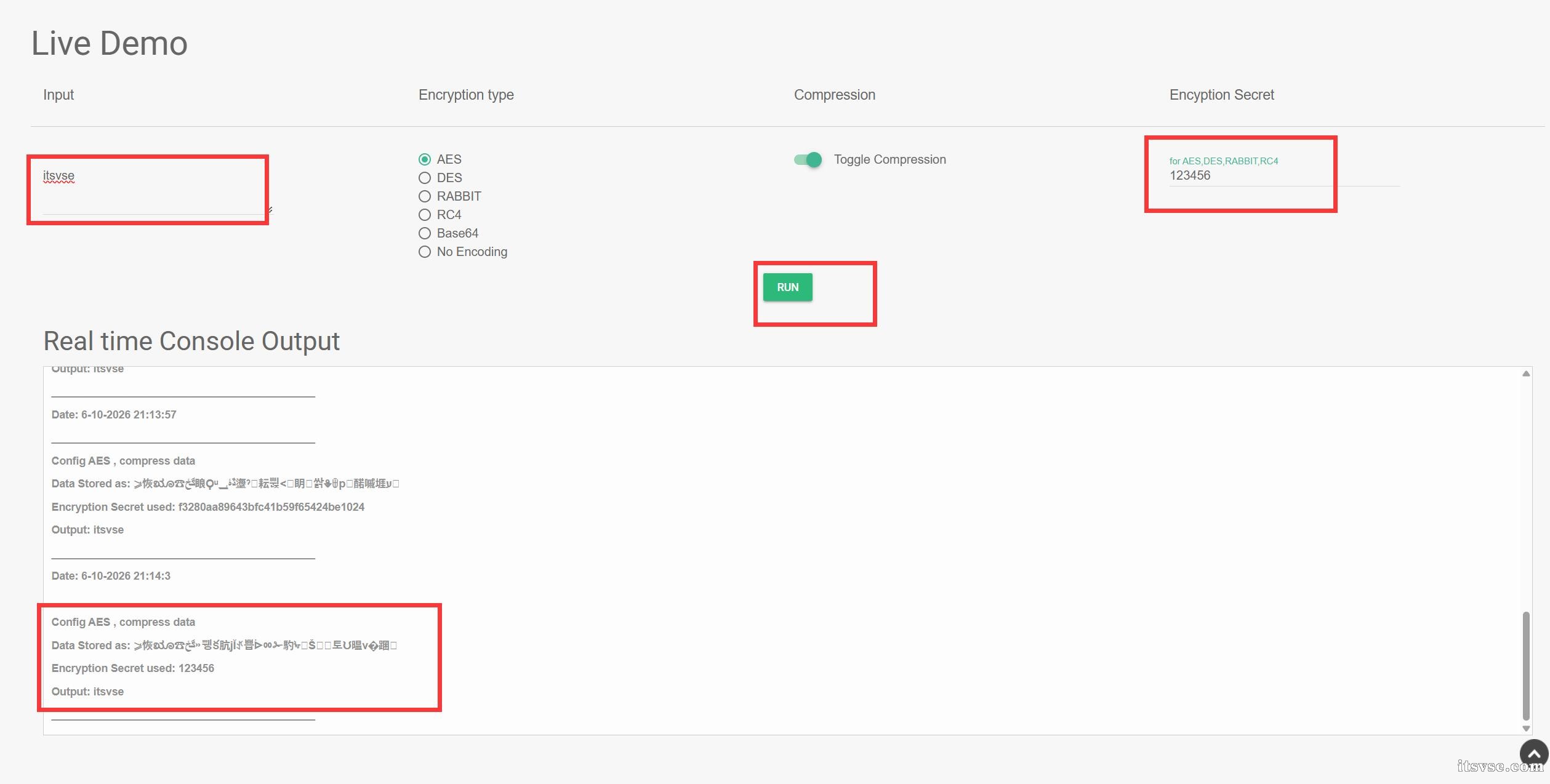The height and width of the screenshot is (784, 1550).
Task: Click the 'Compression' column header
Action: [835, 95]
